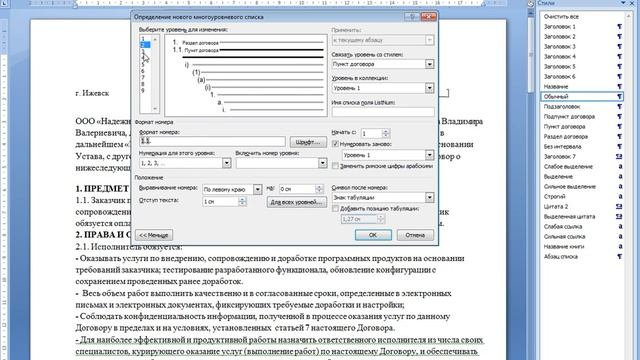Toggle the 'Нумеровать заново' checkbox
640x360 pixels.
coord(336,144)
